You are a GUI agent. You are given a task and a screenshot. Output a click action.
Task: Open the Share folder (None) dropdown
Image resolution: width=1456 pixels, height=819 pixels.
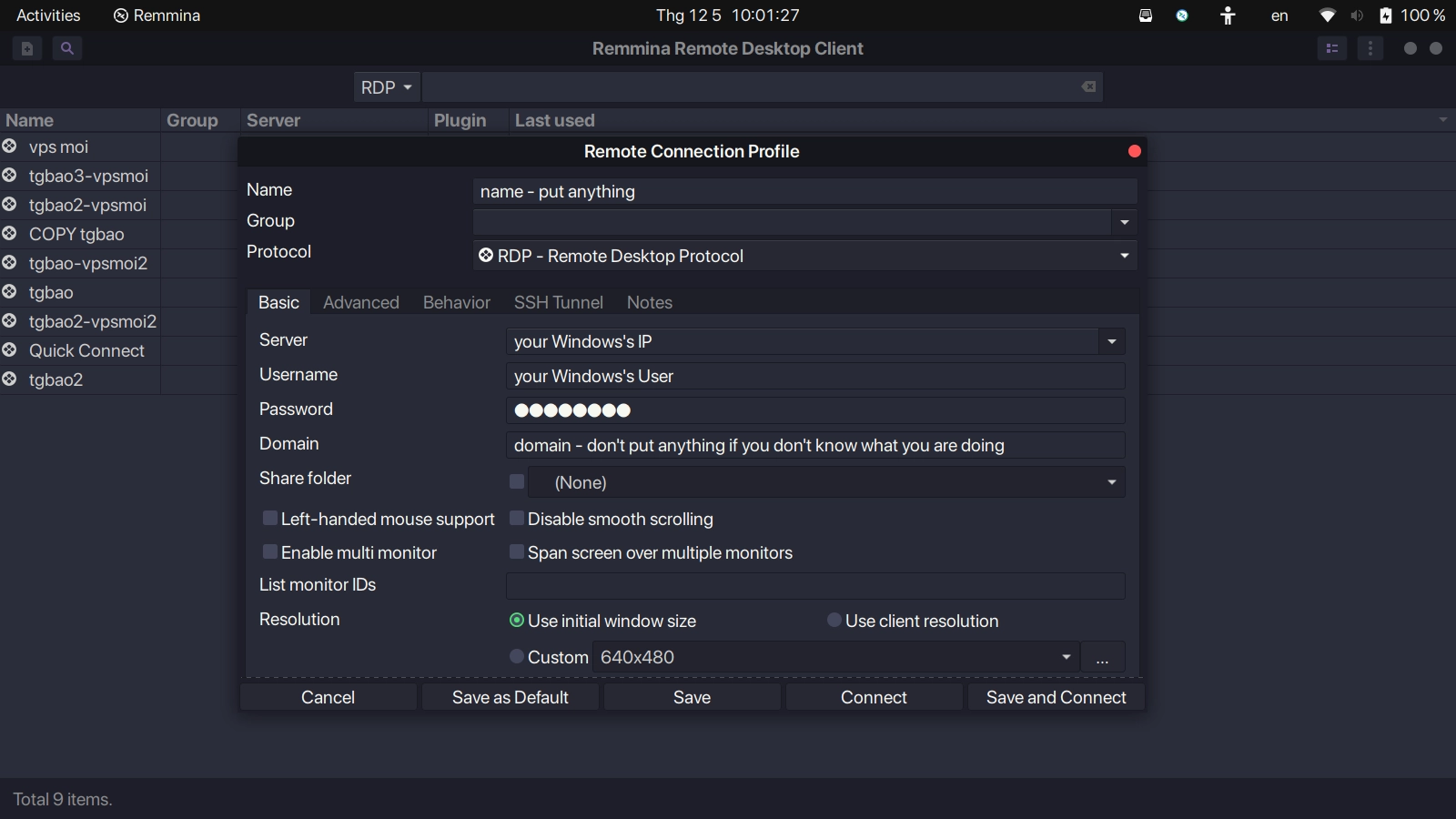pos(826,482)
